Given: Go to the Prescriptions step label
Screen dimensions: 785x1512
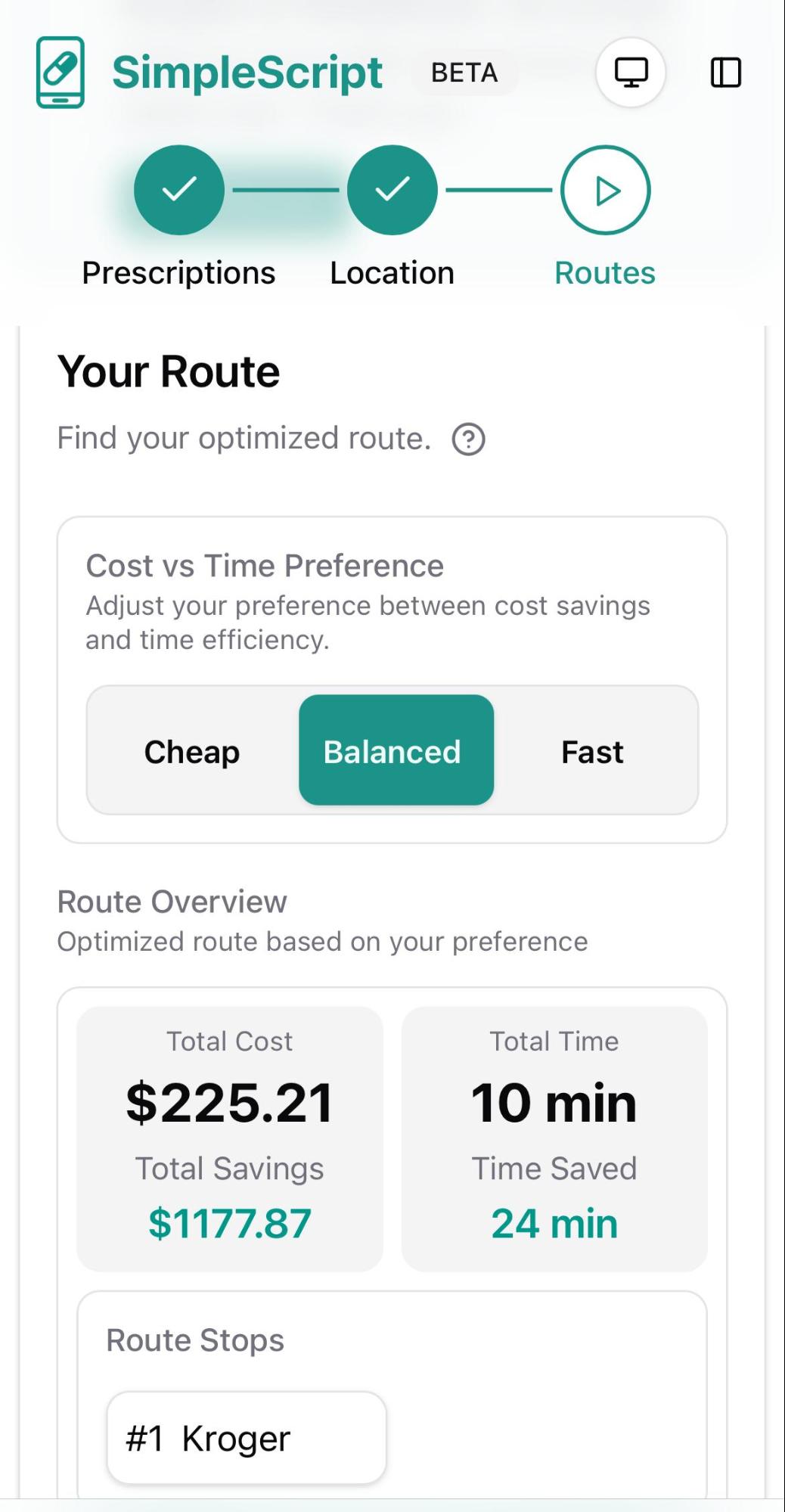Looking at the screenshot, I should pyautogui.click(x=178, y=273).
